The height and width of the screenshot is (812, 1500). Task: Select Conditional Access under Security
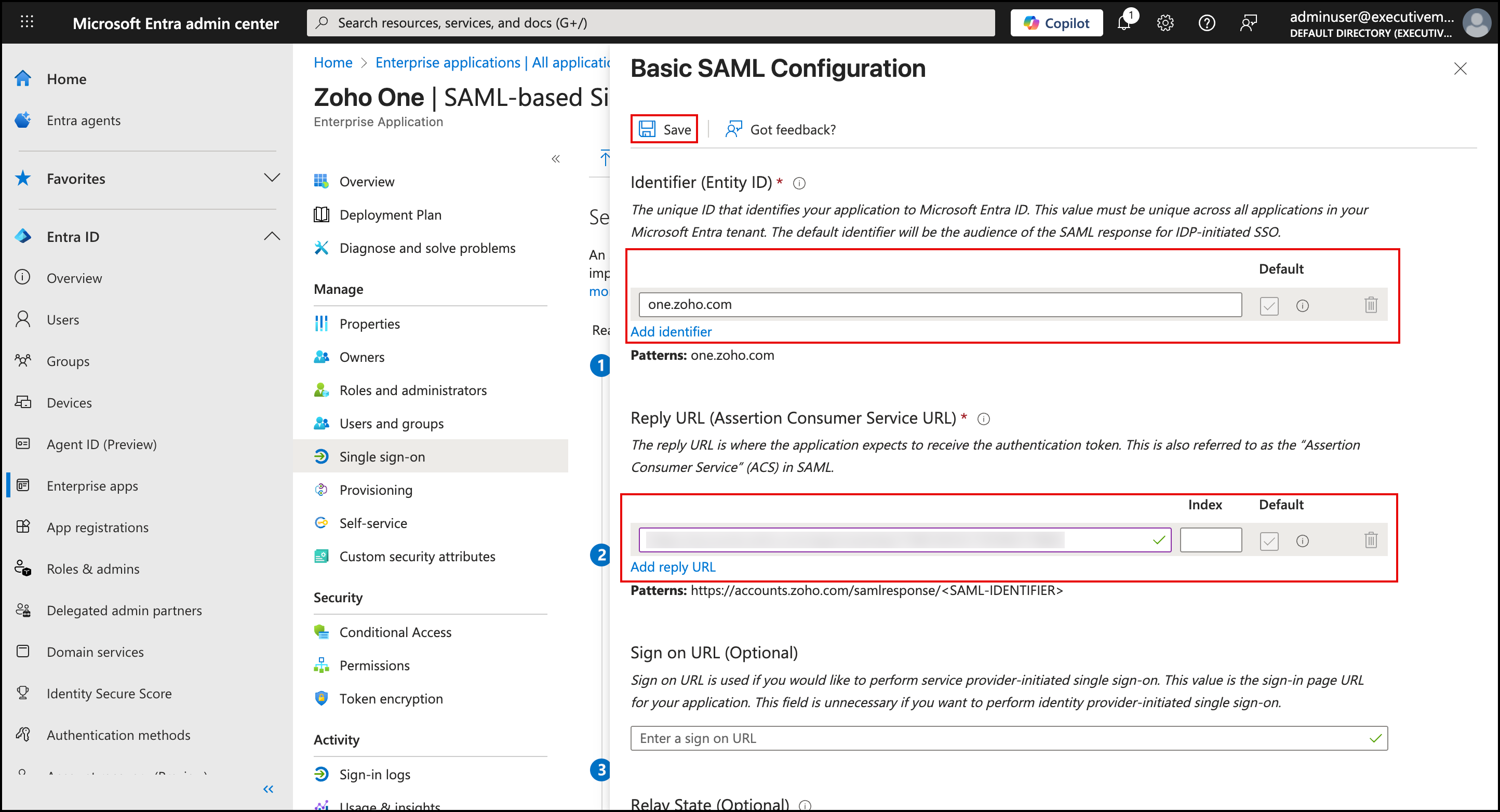[x=395, y=632]
